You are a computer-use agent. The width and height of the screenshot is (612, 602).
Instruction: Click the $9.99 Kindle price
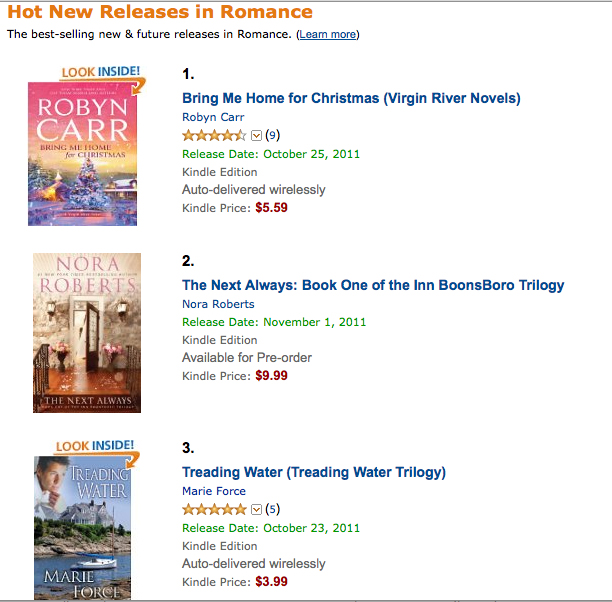pos(271,376)
